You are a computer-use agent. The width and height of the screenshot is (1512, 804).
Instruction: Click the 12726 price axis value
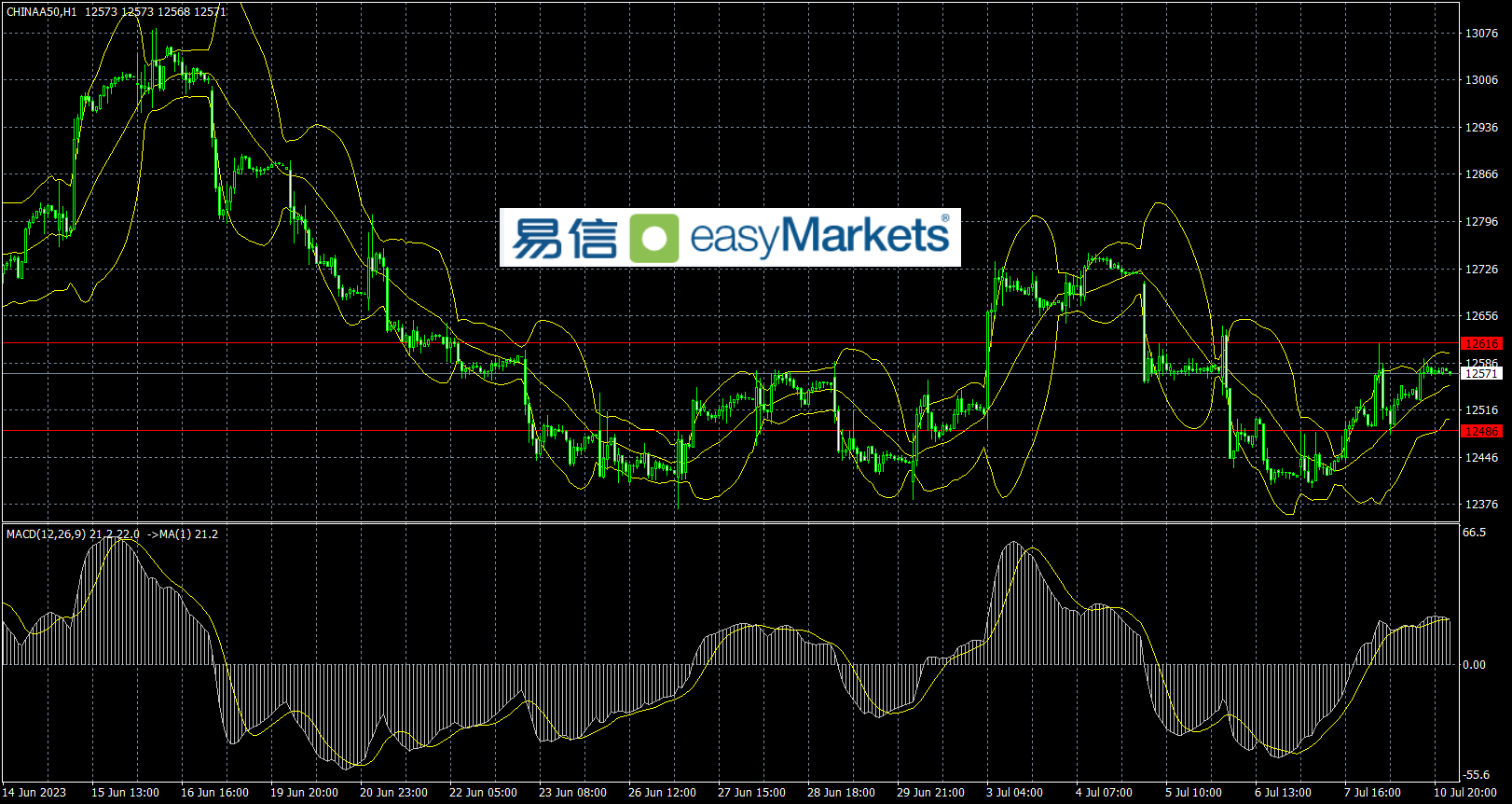pos(1481,270)
